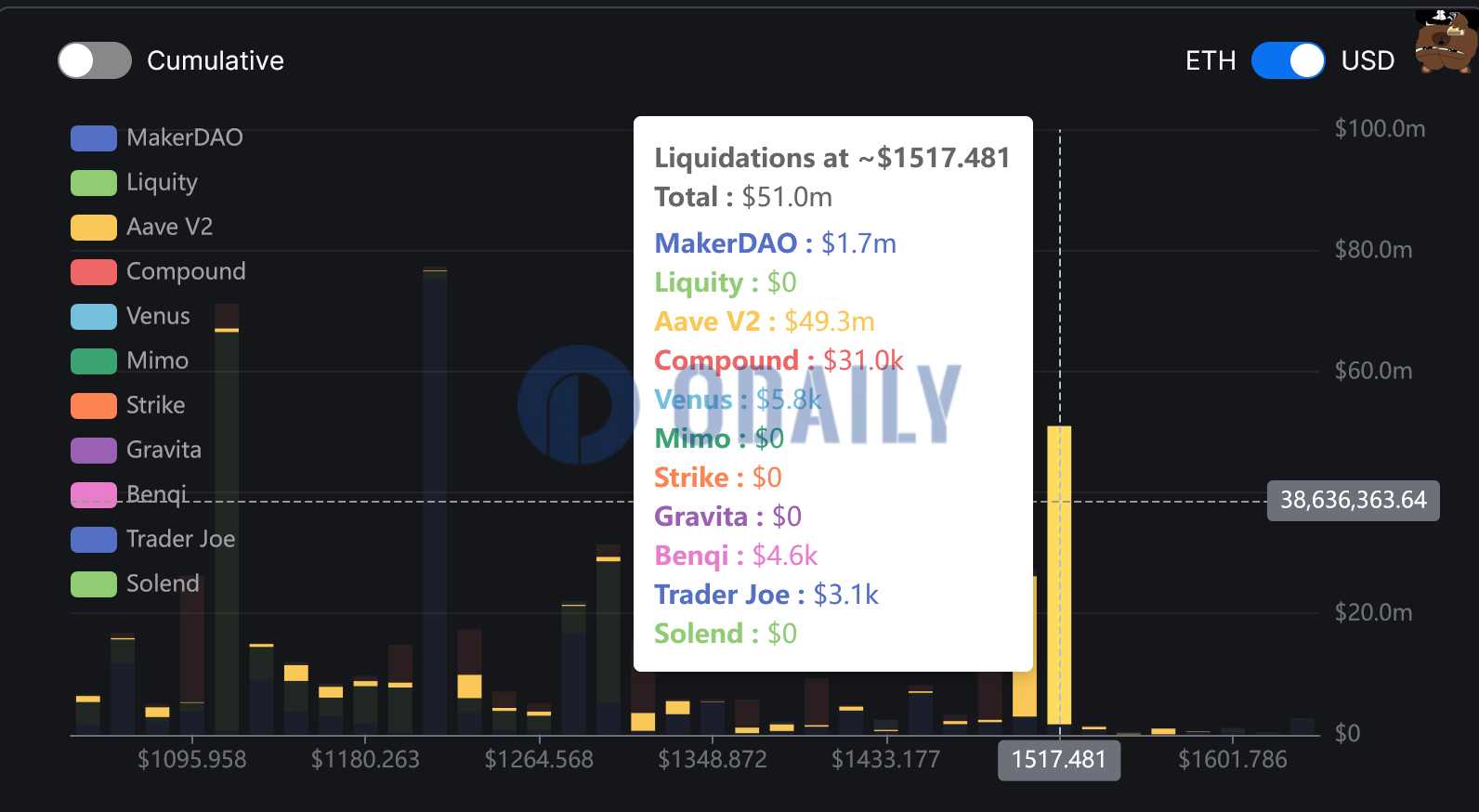Click the Cumulative label text
Image resolution: width=1479 pixels, height=812 pixels.
(x=216, y=60)
